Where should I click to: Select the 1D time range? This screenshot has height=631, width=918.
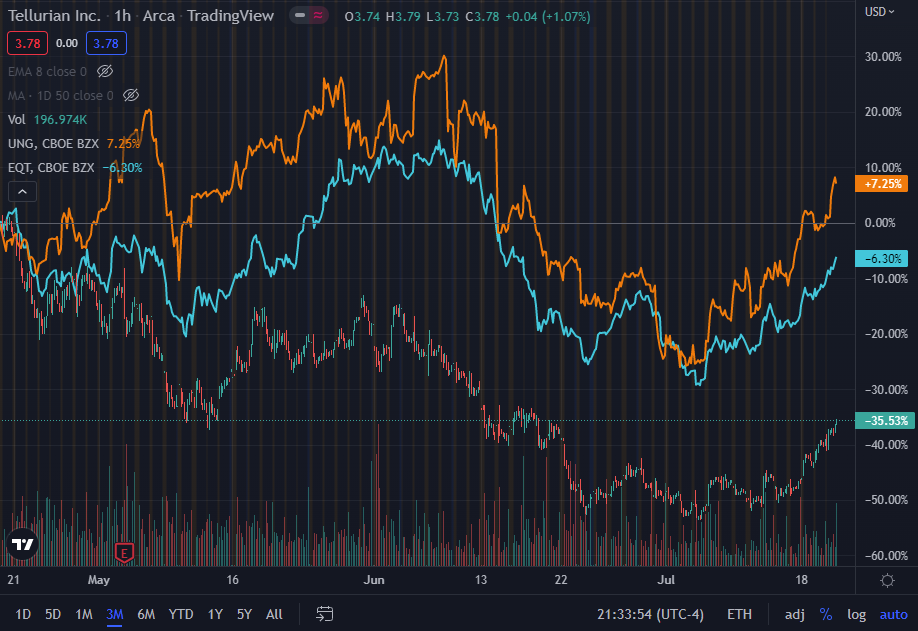pos(23,614)
